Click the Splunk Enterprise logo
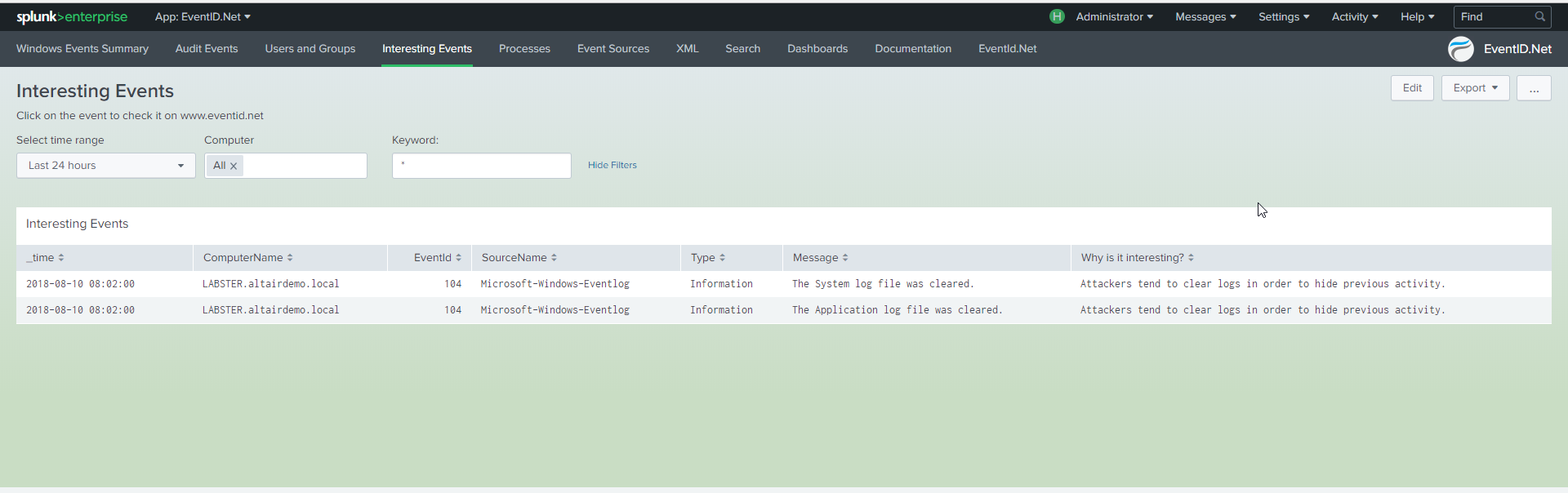Image resolution: width=1568 pixels, height=493 pixels. [72, 16]
